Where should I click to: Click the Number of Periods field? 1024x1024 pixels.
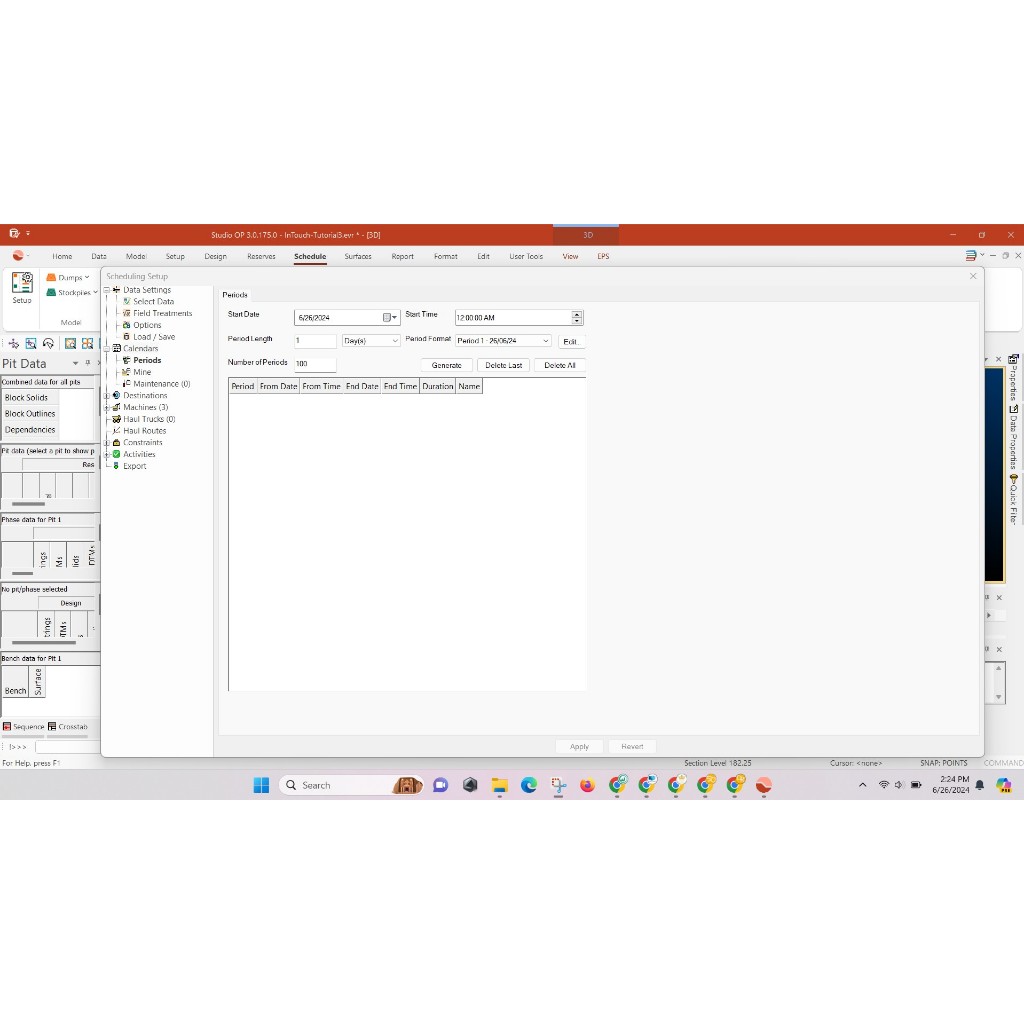pos(315,364)
